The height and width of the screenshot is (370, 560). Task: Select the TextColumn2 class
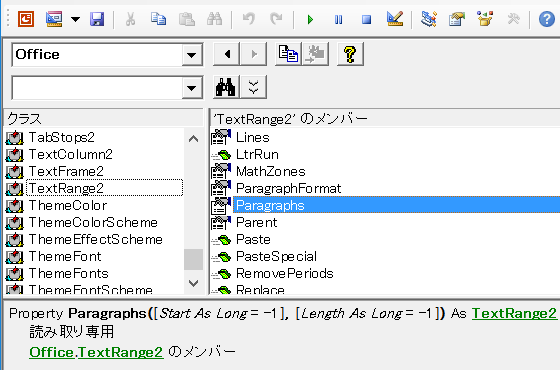pos(70,154)
